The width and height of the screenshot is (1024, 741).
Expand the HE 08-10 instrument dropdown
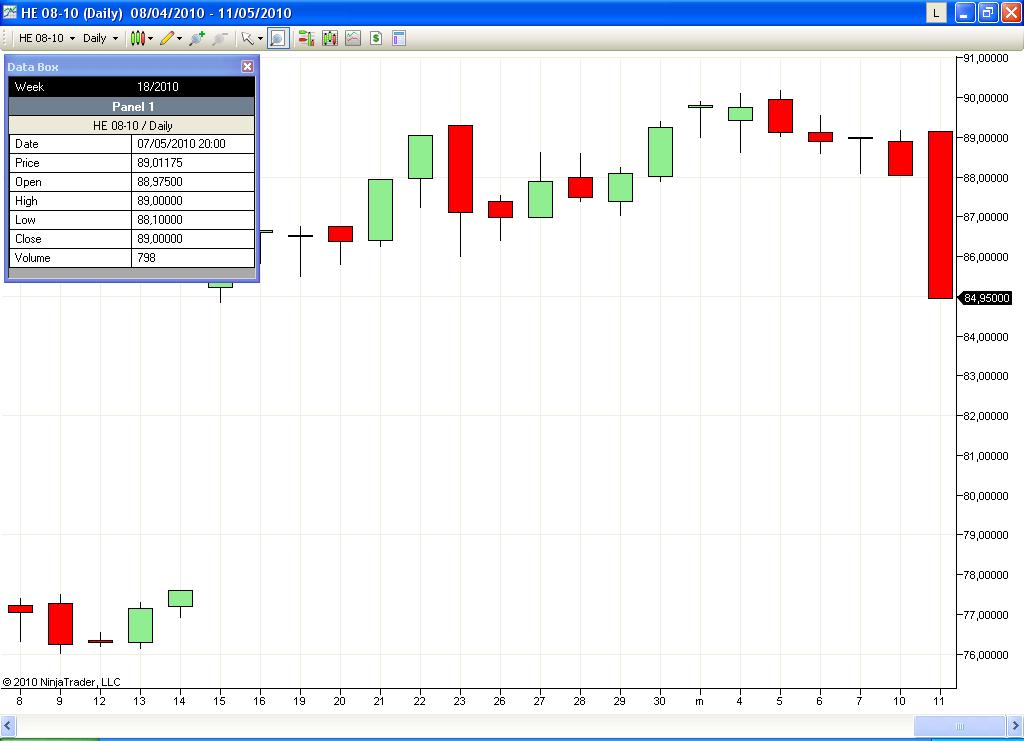click(46, 39)
